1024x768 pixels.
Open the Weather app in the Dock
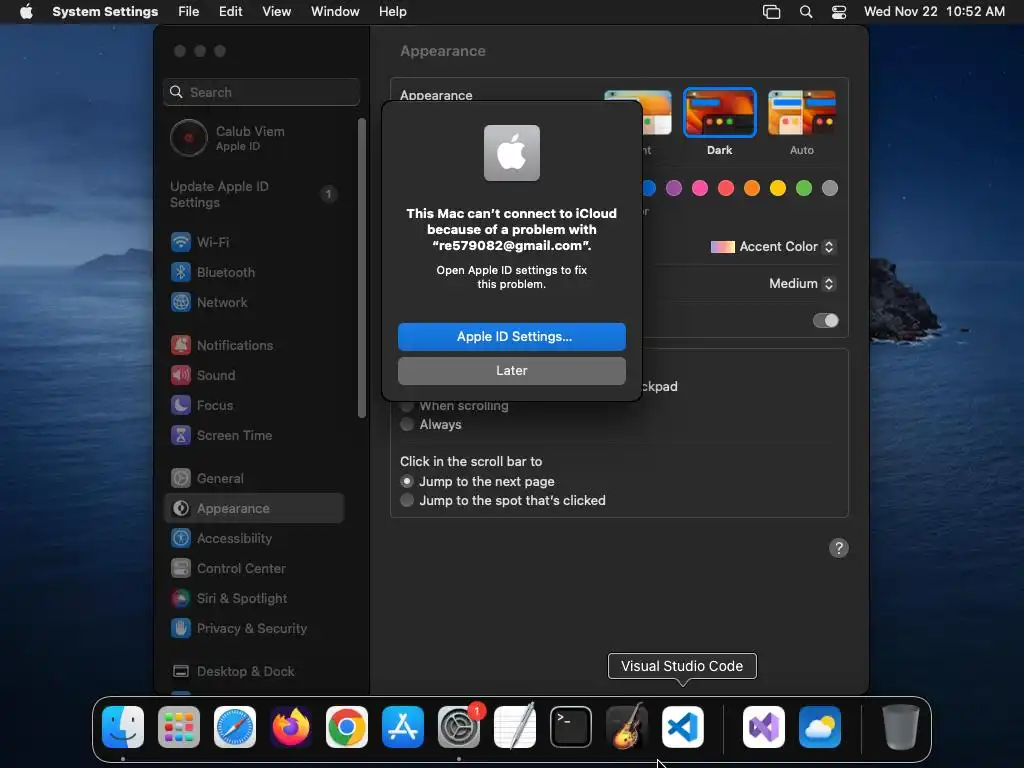(x=820, y=727)
